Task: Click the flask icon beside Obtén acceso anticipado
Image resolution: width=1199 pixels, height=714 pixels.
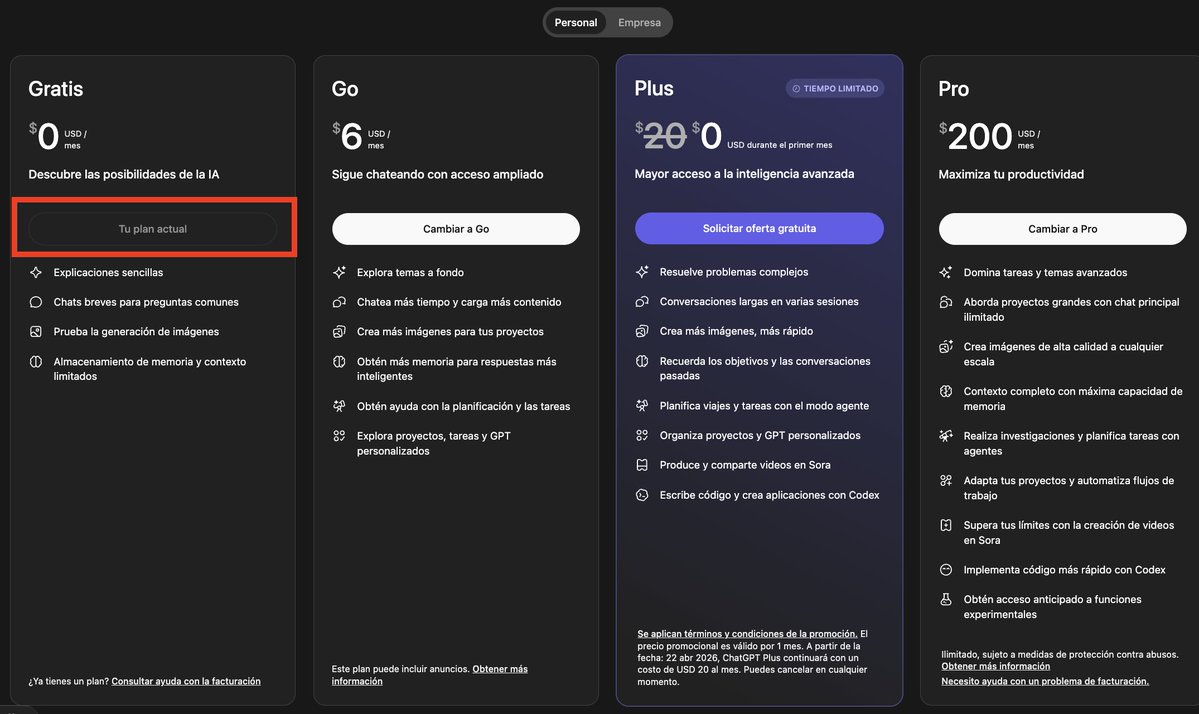Action: tap(946, 599)
